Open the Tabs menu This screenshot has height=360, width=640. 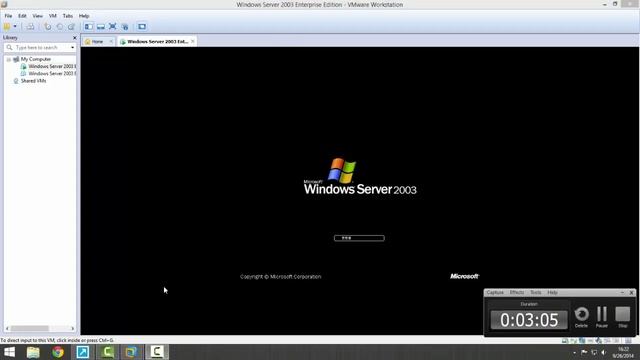tap(68, 16)
